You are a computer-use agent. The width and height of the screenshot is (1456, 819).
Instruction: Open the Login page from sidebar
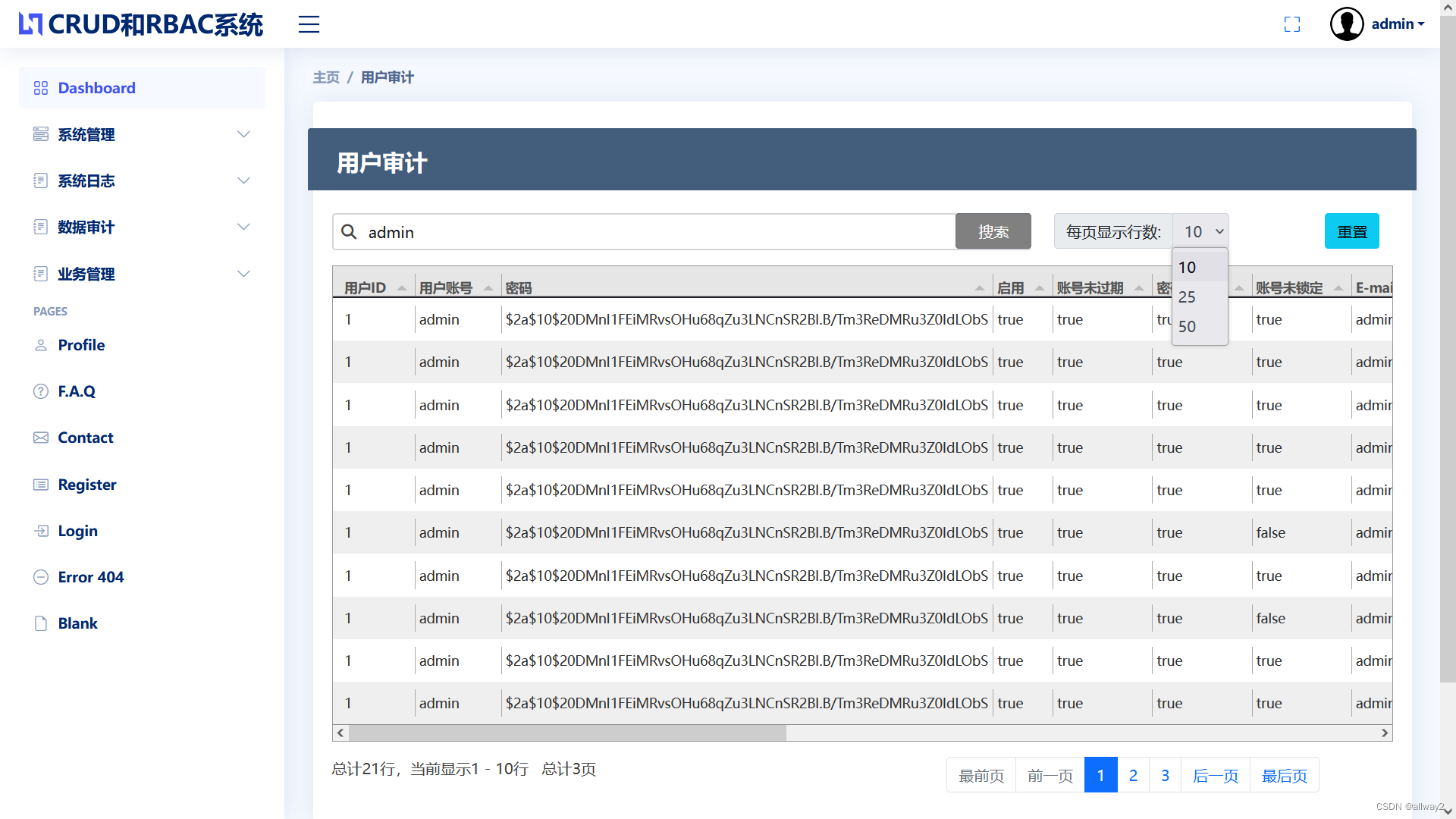pyautogui.click(x=78, y=531)
